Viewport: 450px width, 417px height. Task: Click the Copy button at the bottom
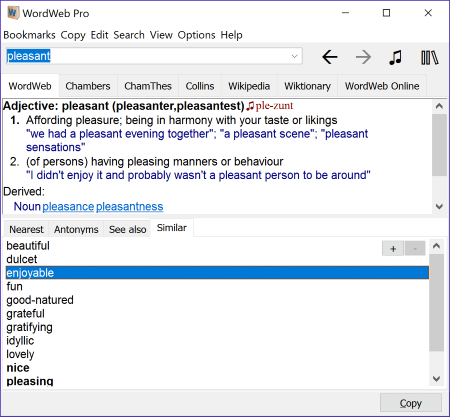tap(411, 403)
